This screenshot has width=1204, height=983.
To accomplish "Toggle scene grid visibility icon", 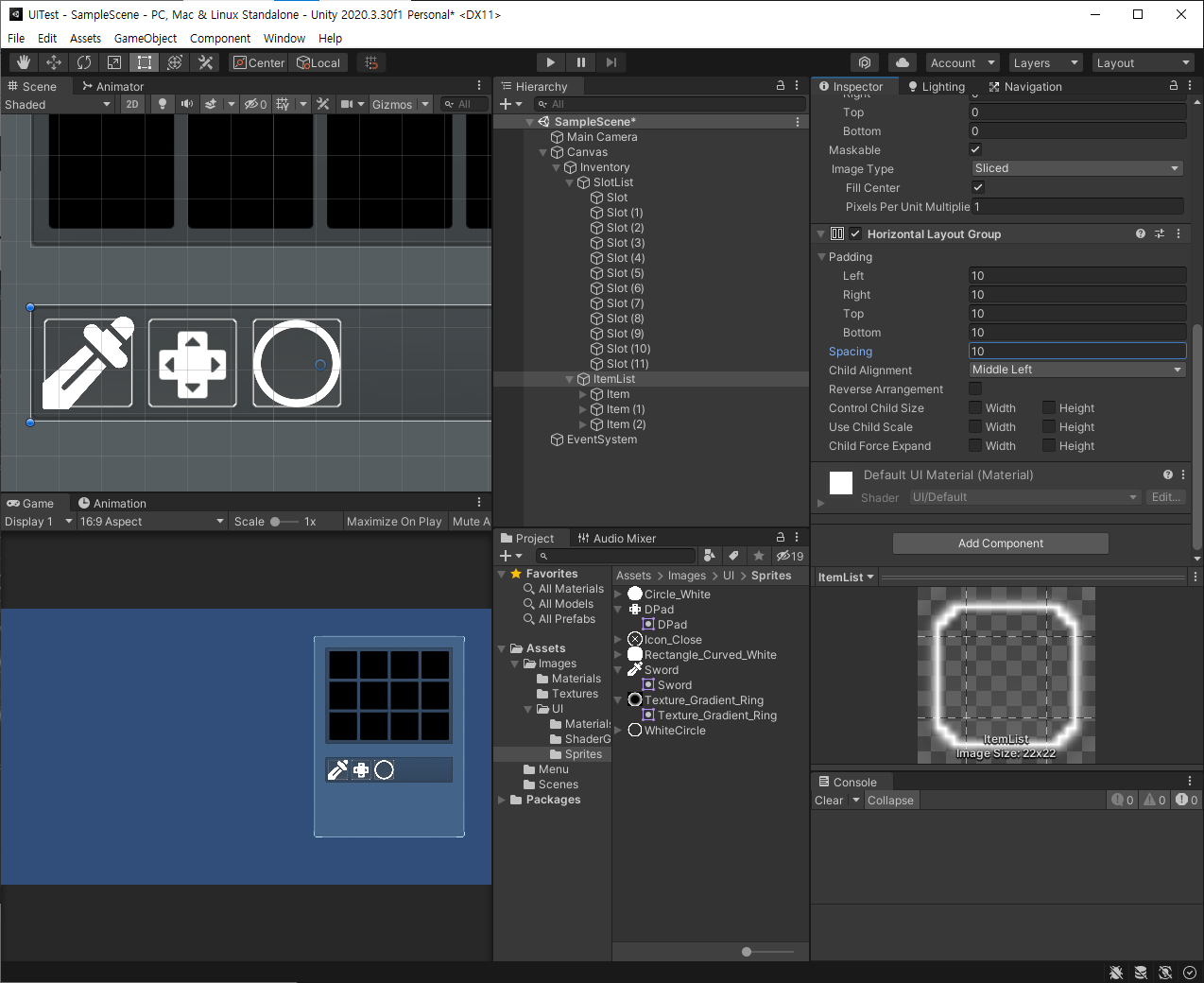I will click(x=283, y=104).
